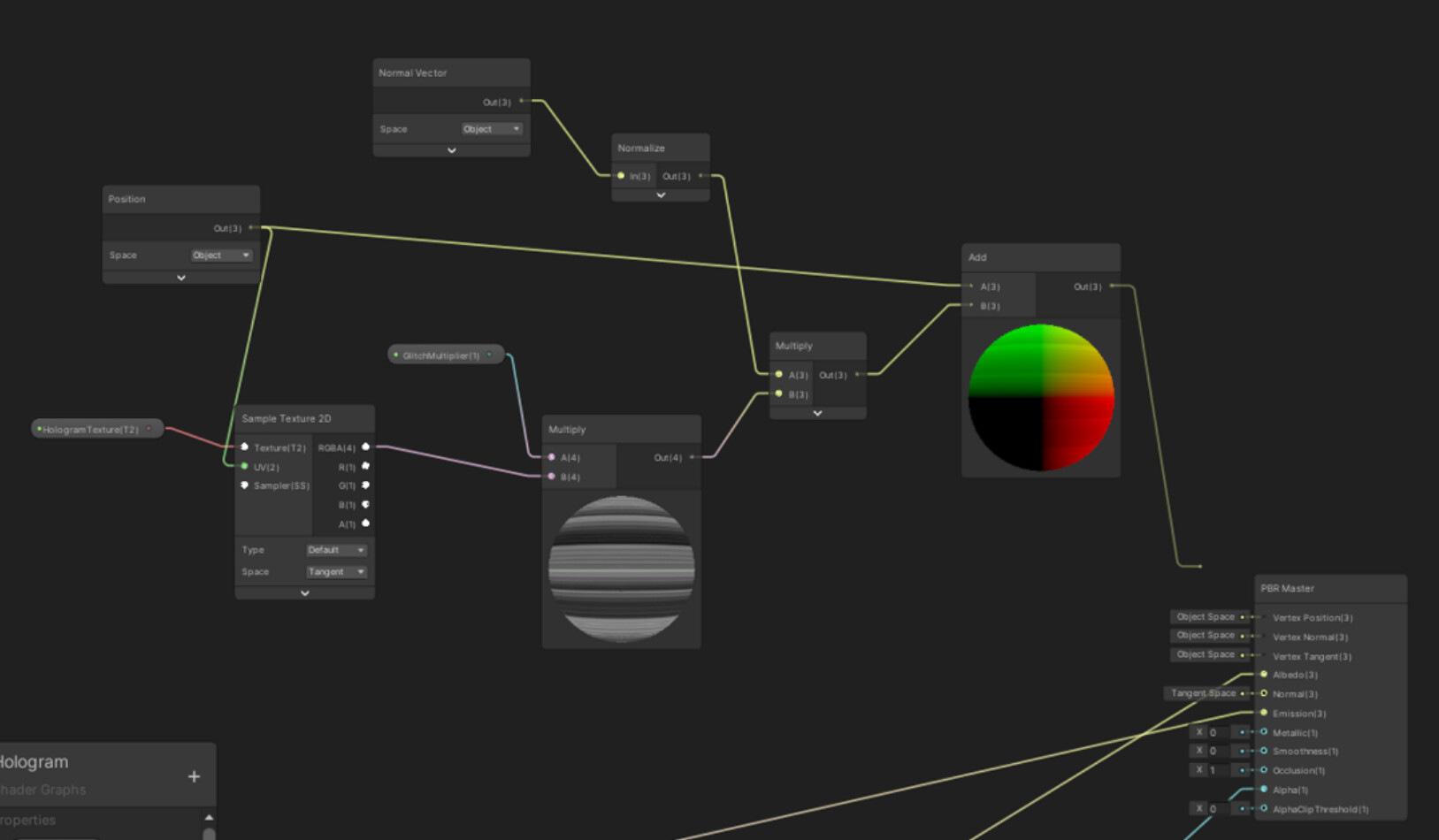The image size is (1439, 840).
Task: Click the Sampler(SS) port icon on Sample Texture 2D
Action: (245, 485)
